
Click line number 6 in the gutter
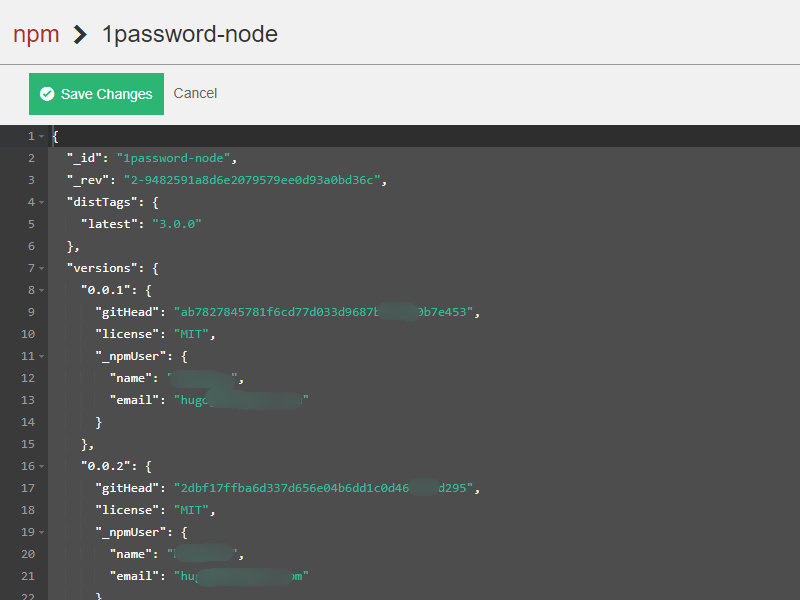point(31,246)
